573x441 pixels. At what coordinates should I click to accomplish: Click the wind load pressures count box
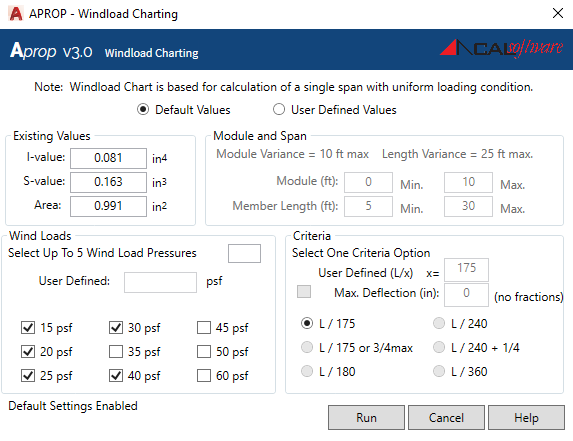pos(244,253)
